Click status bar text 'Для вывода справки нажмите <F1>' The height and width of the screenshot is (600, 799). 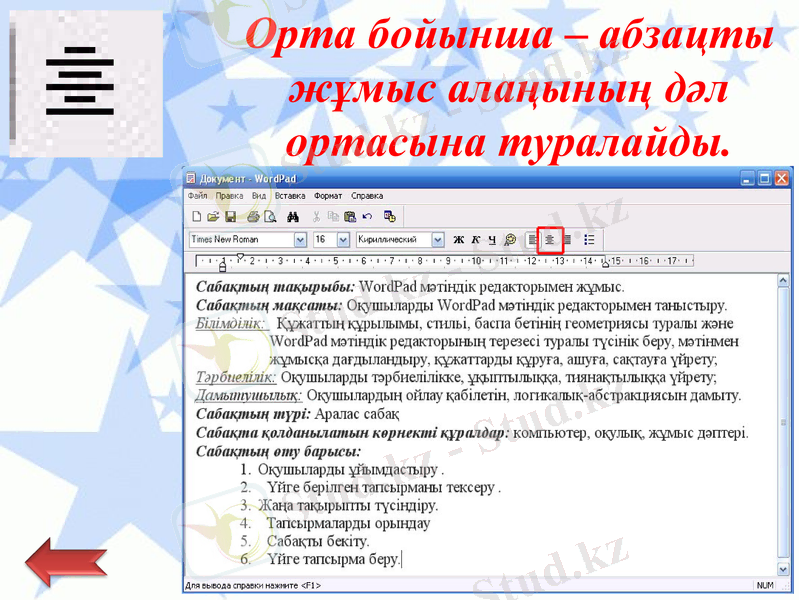[x=253, y=586]
